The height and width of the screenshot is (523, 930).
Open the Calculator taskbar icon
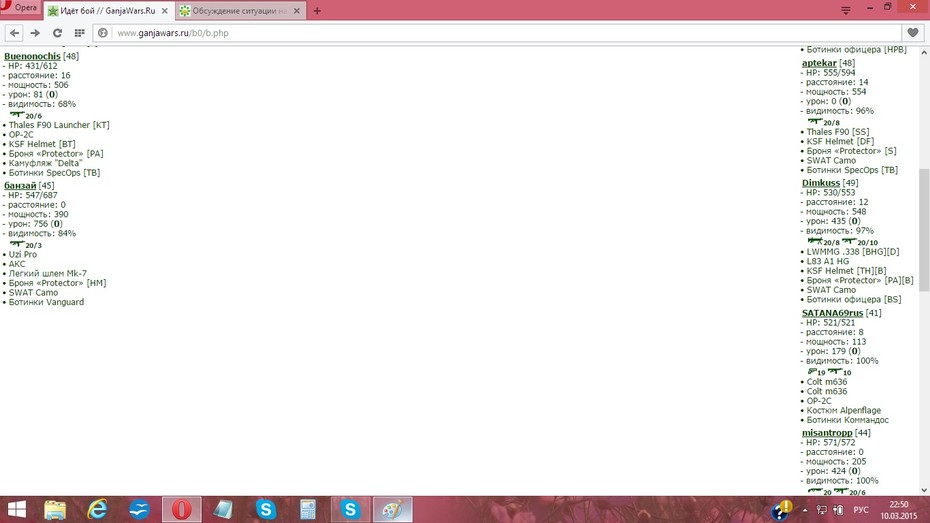(x=308, y=510)
